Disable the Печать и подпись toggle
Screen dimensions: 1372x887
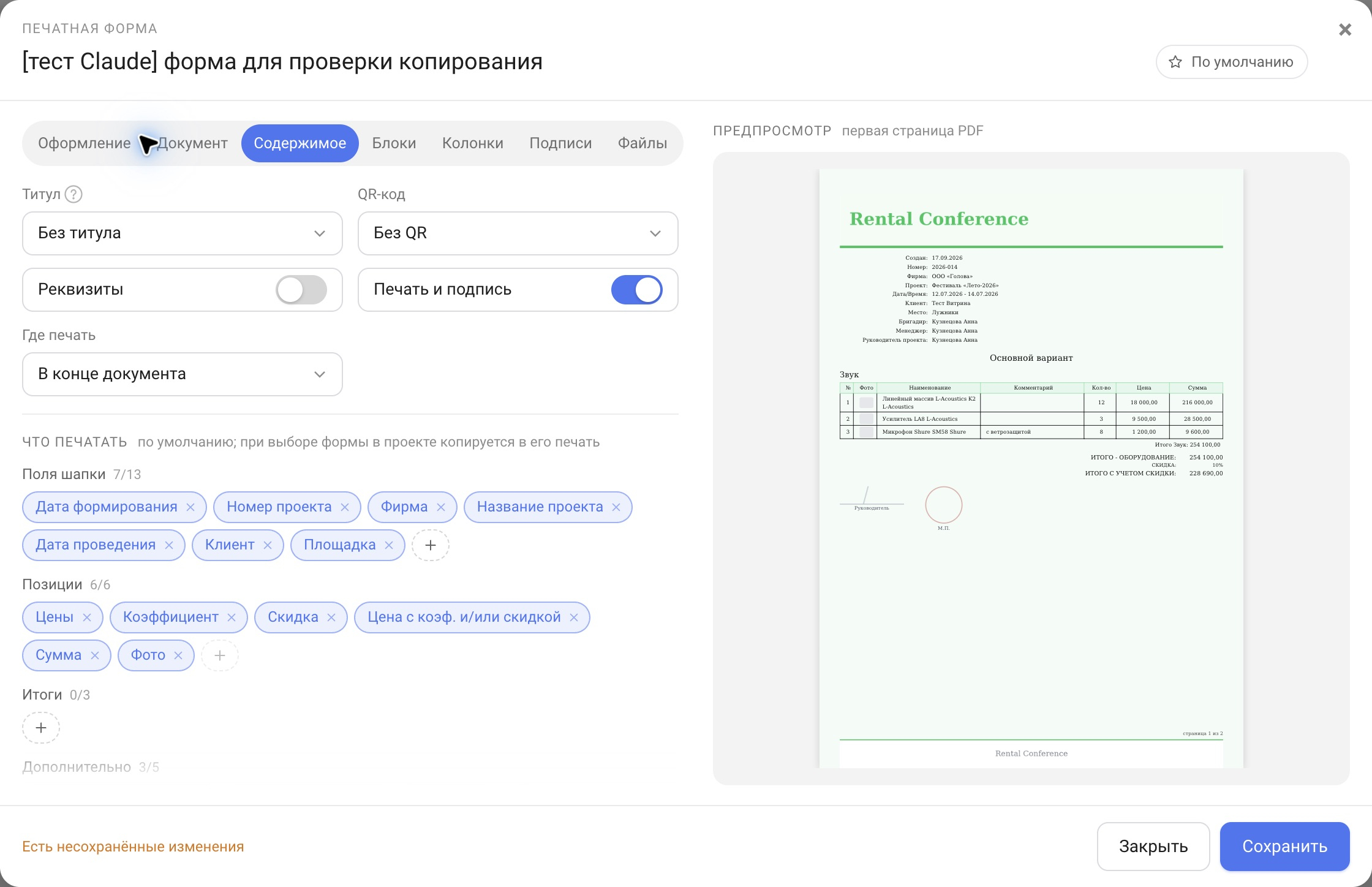pyautogui.click(x=636, y=290)
